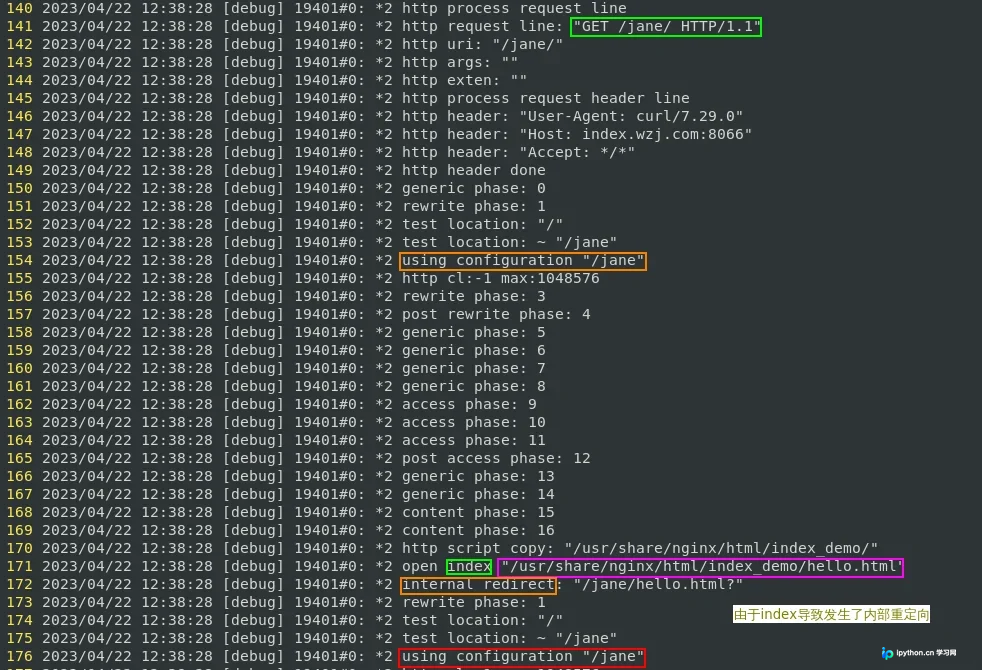
Task: Click the word "index" on line 171
Action: point(469,567)
